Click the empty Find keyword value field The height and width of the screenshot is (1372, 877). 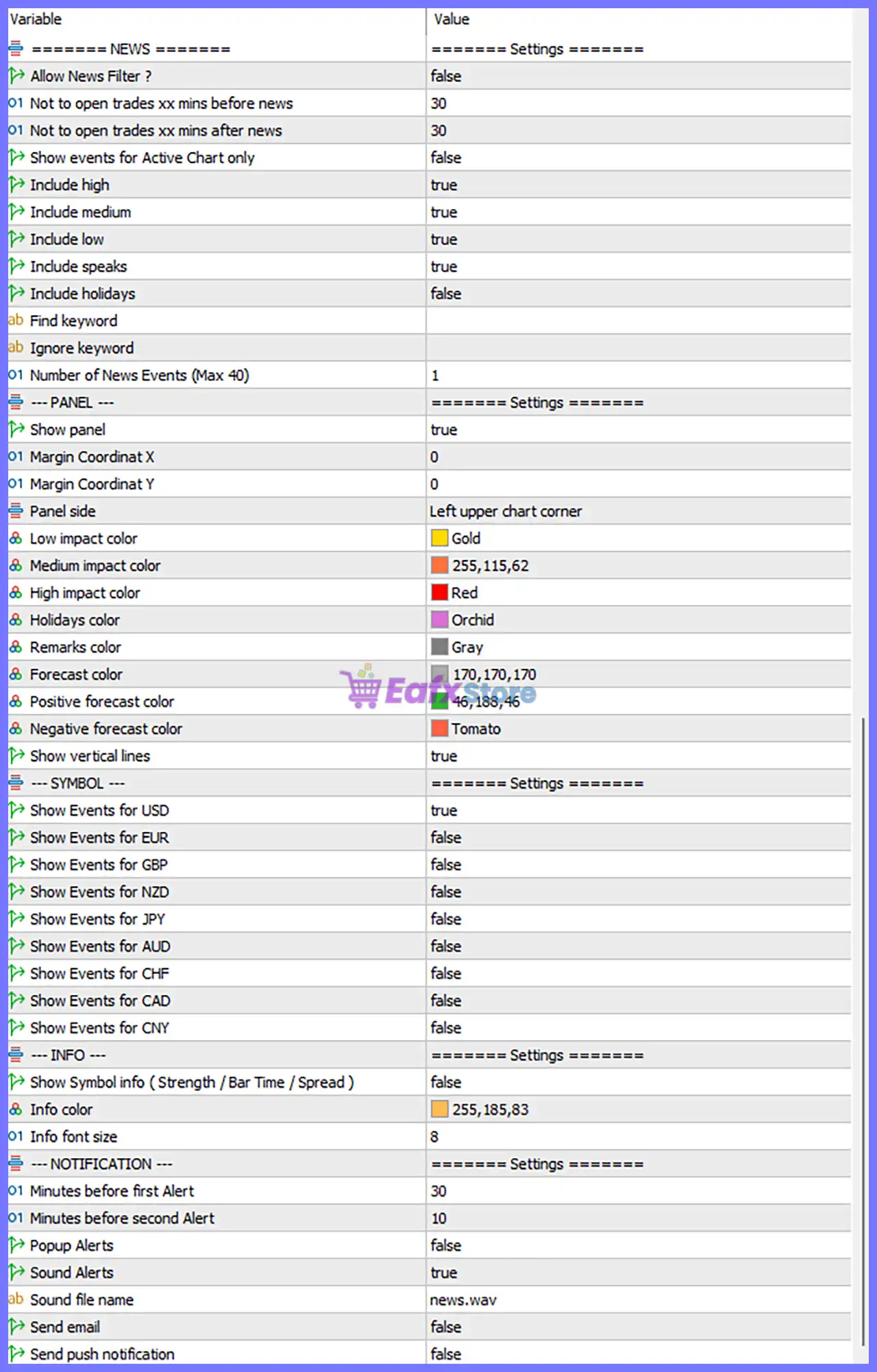coord(639,321)
